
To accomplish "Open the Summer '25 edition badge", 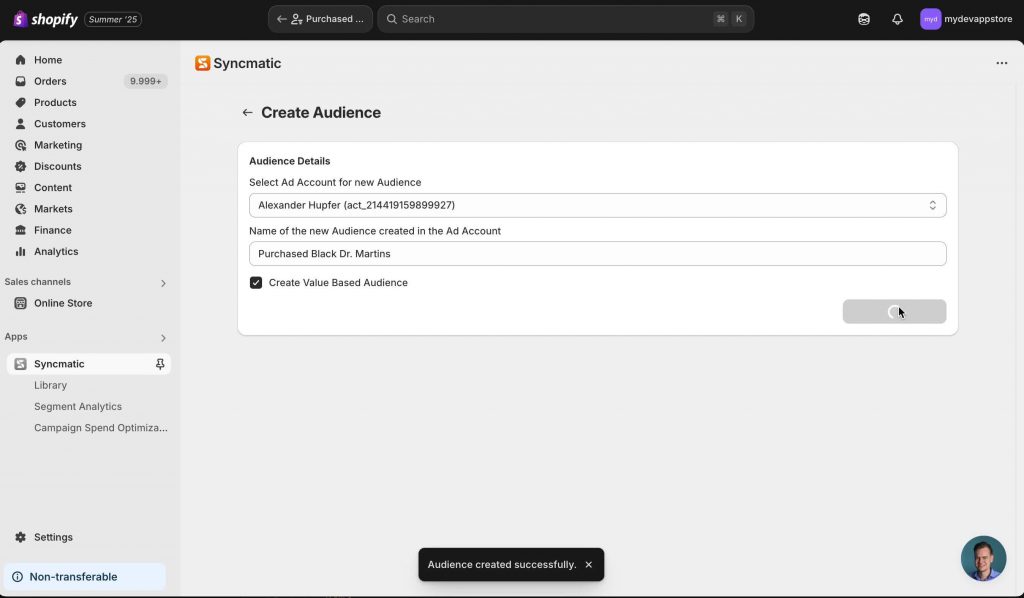I will pos(113,20).
